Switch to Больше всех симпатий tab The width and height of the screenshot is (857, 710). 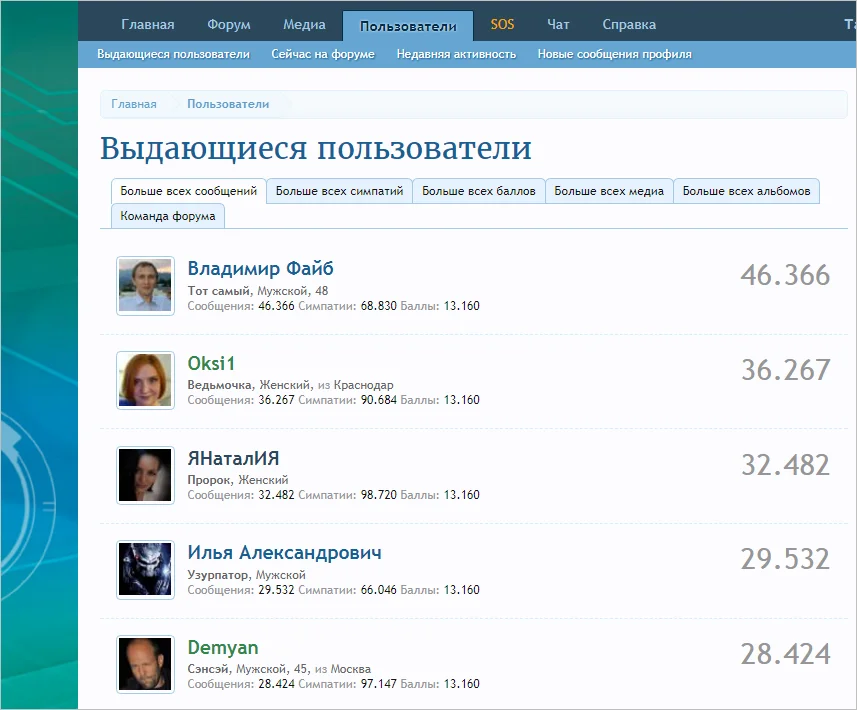[339, 191]
